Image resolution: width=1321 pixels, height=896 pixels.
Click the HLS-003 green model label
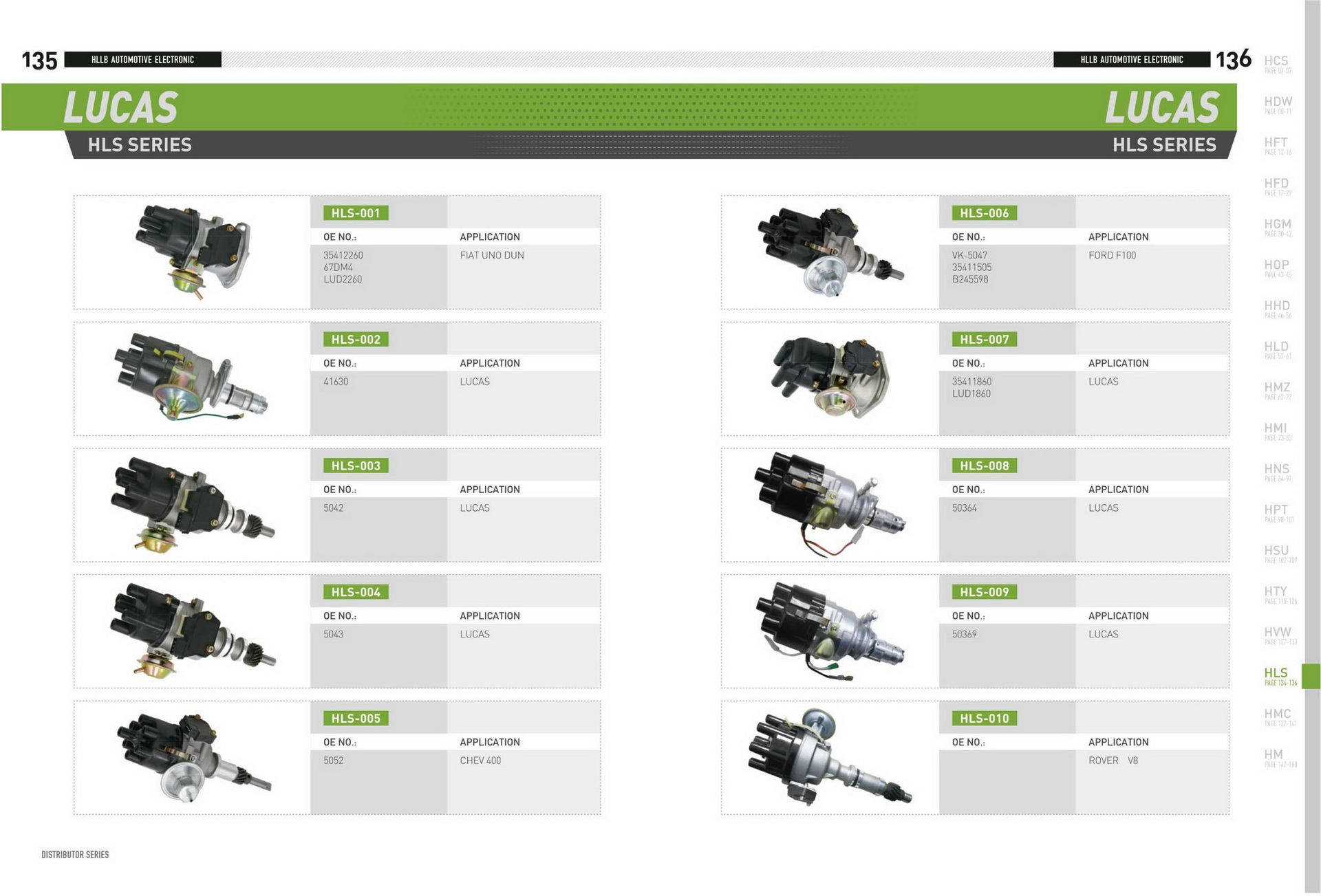[356, 466]
